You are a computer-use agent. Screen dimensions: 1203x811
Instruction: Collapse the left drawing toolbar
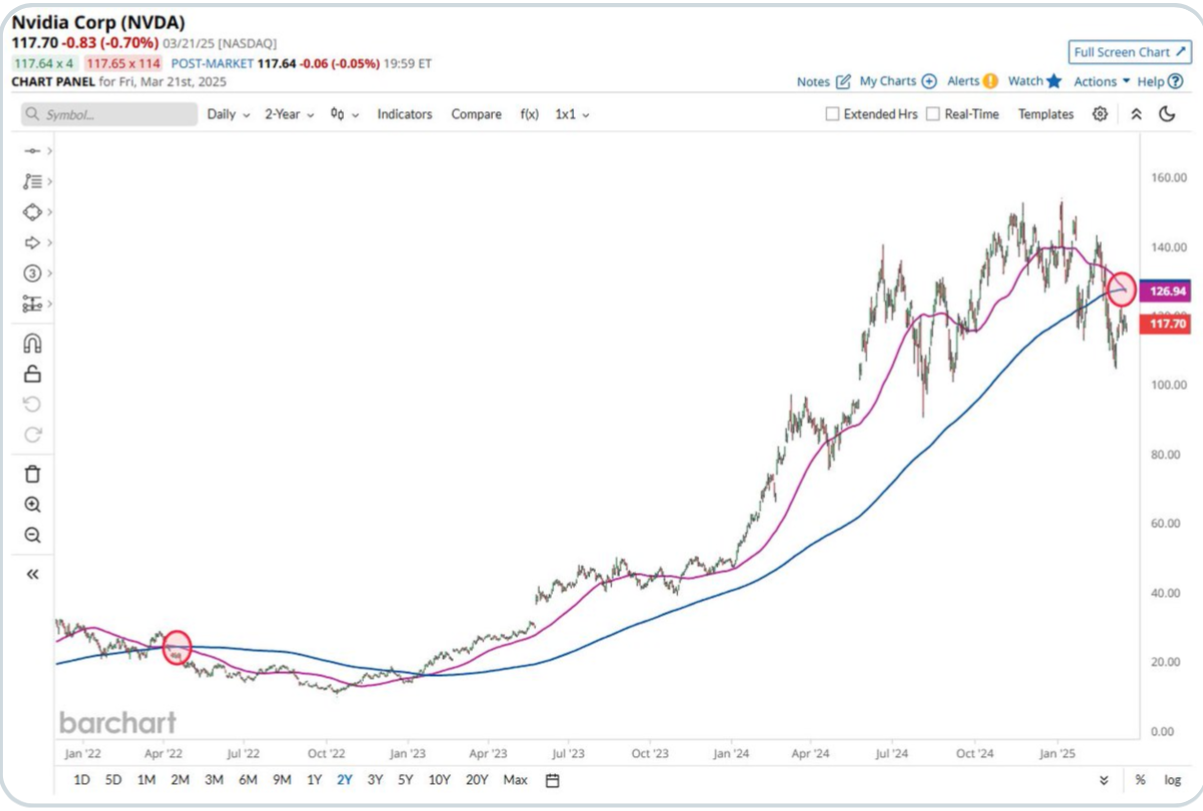pos(32,574)
